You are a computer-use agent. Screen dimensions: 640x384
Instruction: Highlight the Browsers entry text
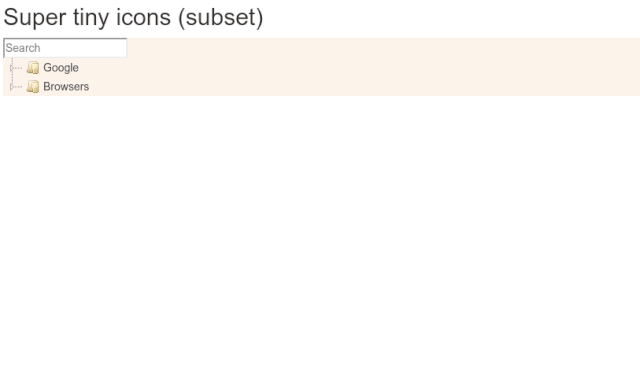[x=66, y=87]
